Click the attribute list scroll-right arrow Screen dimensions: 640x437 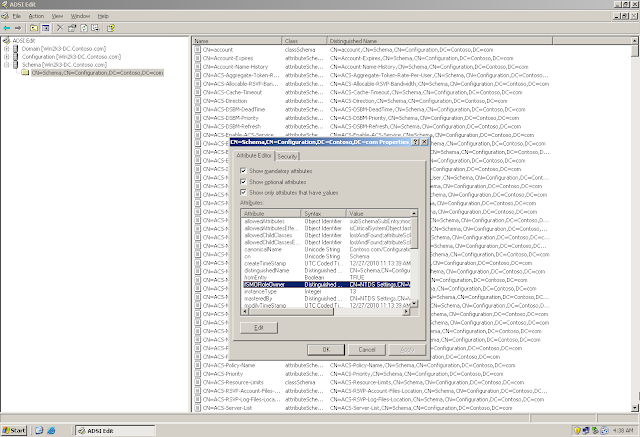pos(407,312)
